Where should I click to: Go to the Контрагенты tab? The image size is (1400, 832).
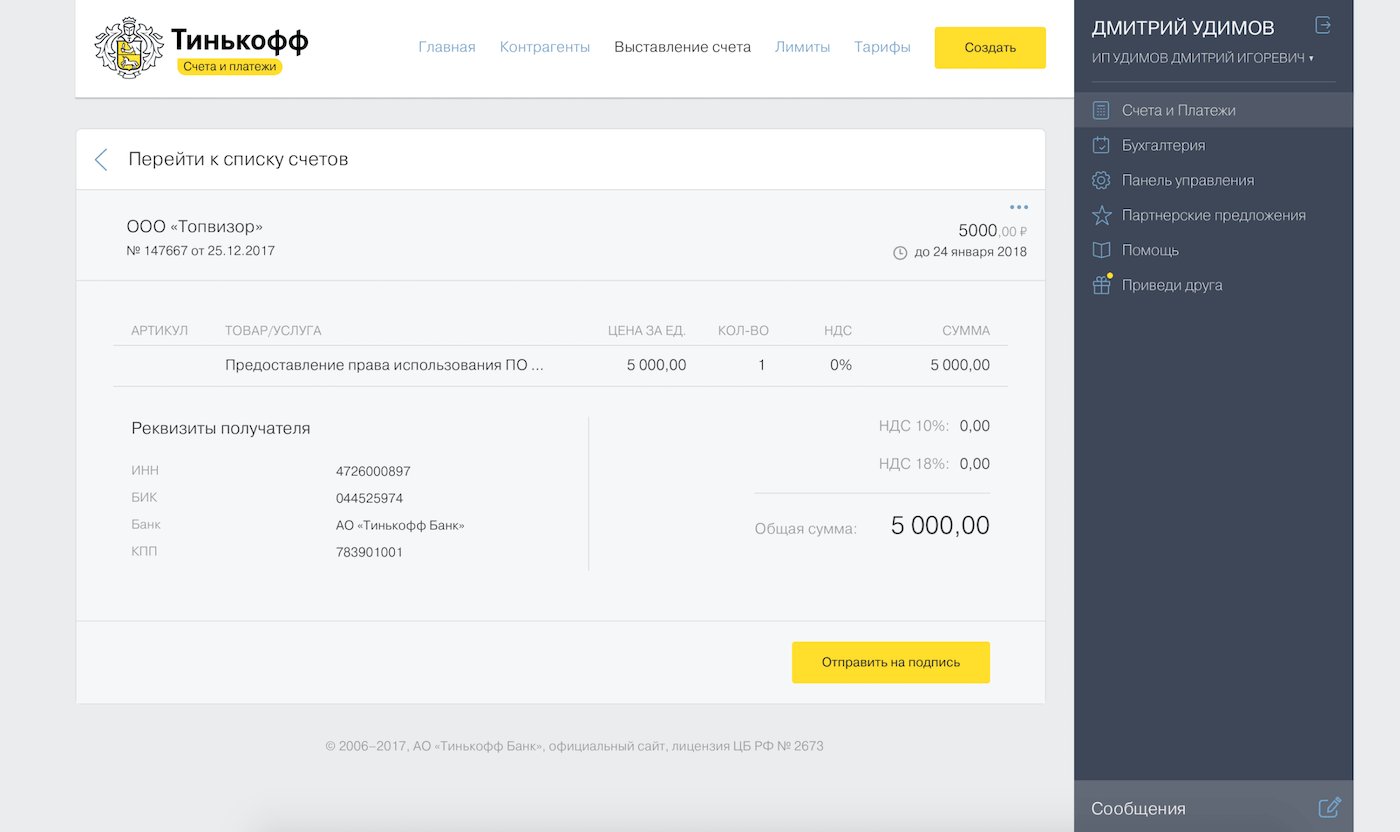(x=544, y=47)
